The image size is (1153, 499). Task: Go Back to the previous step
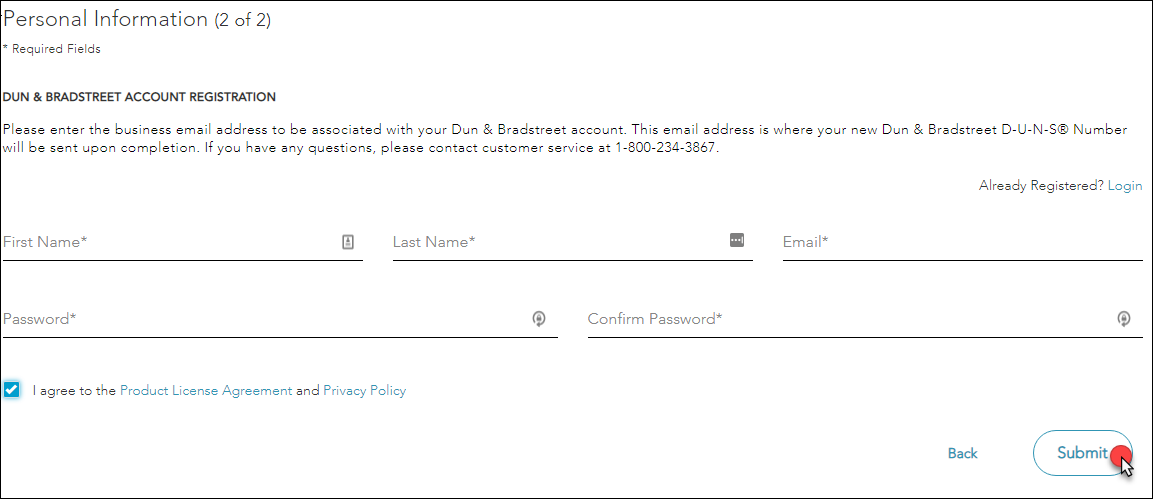click(962, 454)
